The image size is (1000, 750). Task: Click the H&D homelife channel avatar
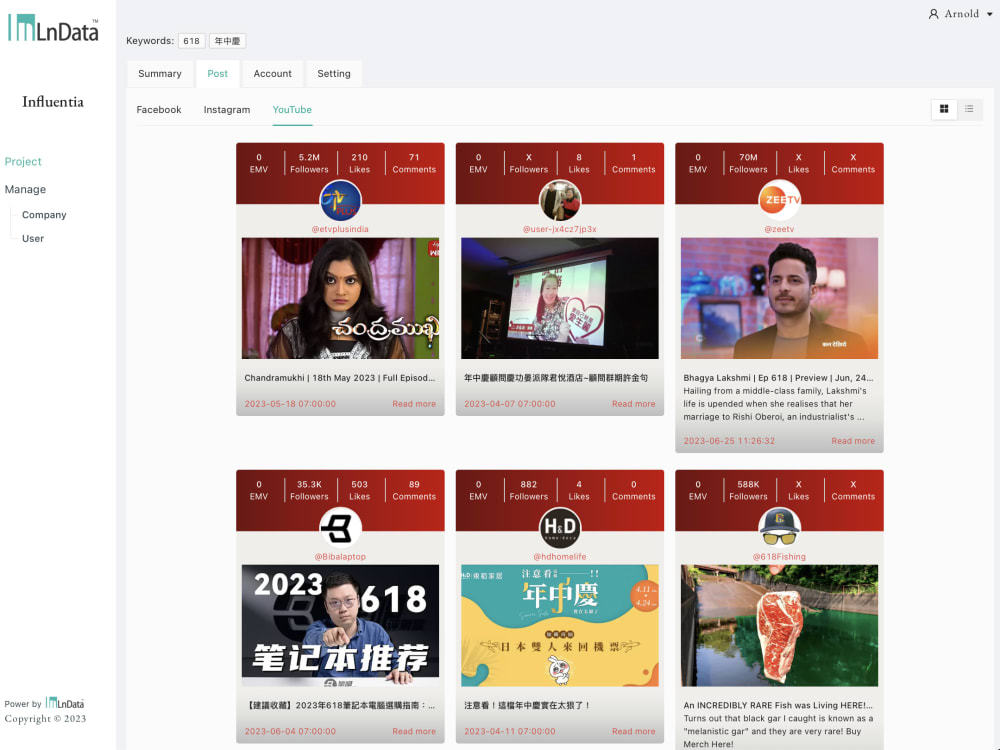pos(559,527)
